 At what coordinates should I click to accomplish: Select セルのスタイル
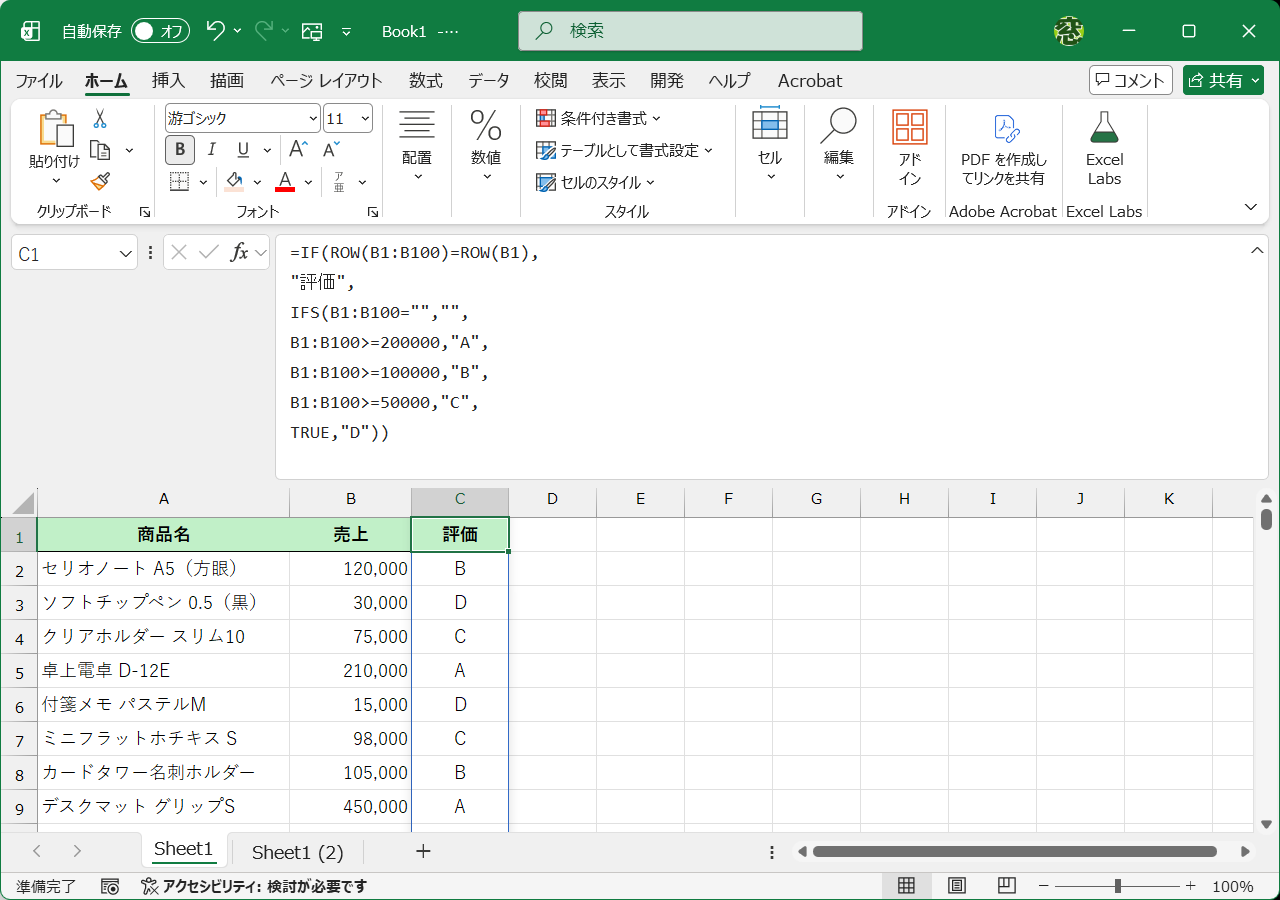[598, 182]
